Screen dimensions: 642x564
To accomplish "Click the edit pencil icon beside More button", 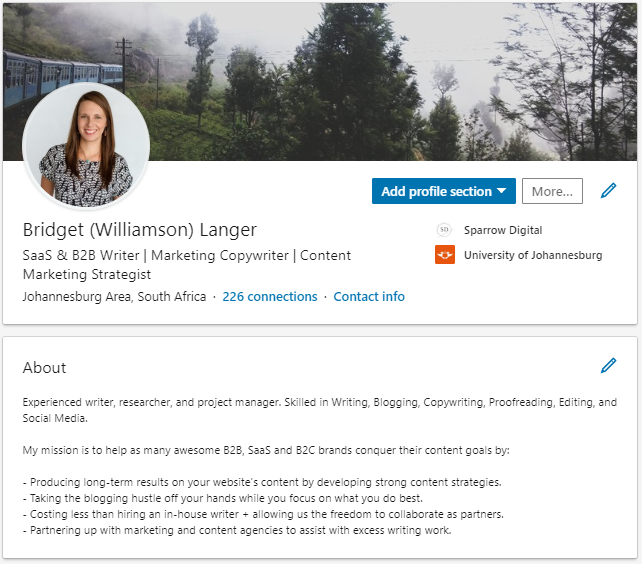I will [x=608, y=191].
